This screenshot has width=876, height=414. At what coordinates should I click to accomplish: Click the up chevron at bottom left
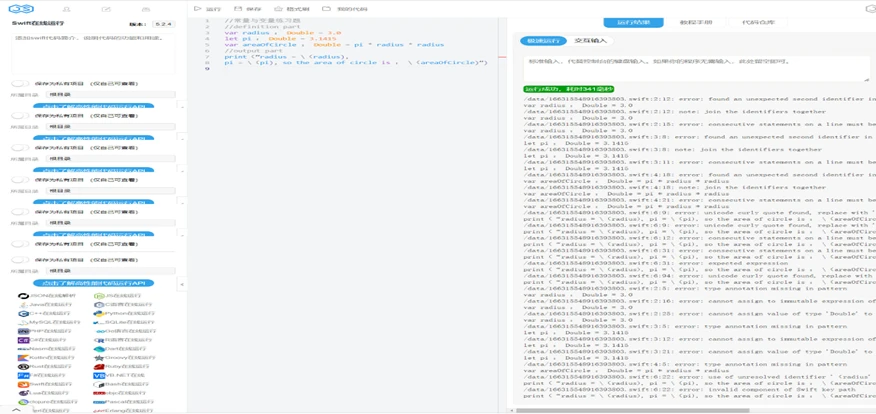point(16,410)
